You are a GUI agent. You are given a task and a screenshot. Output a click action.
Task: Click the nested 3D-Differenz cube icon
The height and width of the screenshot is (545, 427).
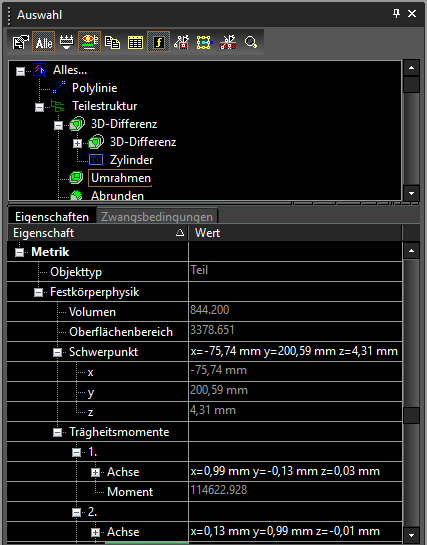pos(96,142)
